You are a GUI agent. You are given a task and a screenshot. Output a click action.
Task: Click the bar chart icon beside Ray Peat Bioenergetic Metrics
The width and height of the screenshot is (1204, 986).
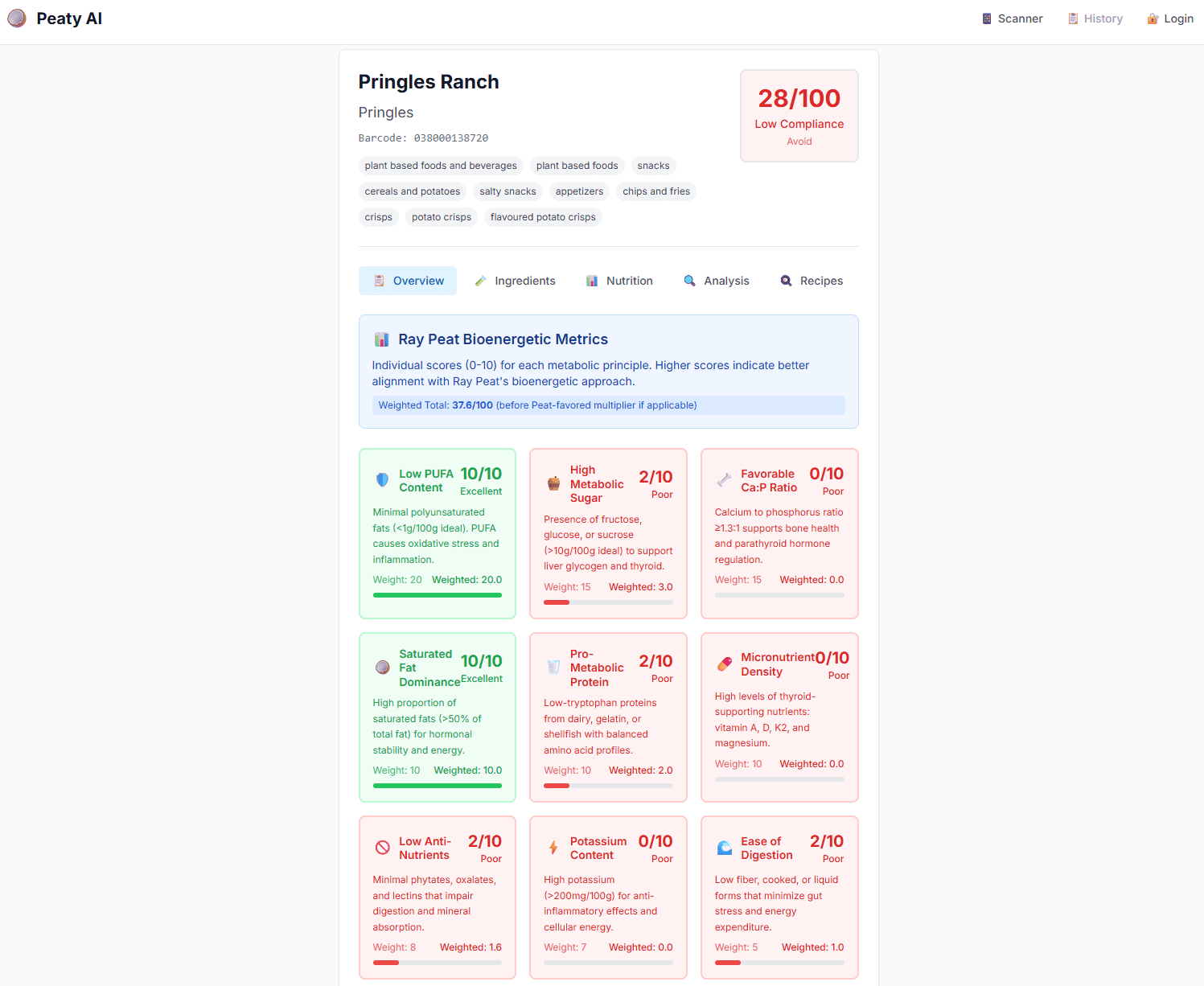tap(381, 339)
